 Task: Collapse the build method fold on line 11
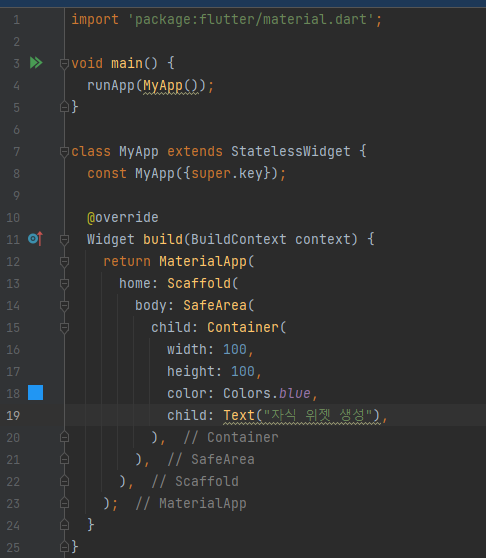[64, 240]
